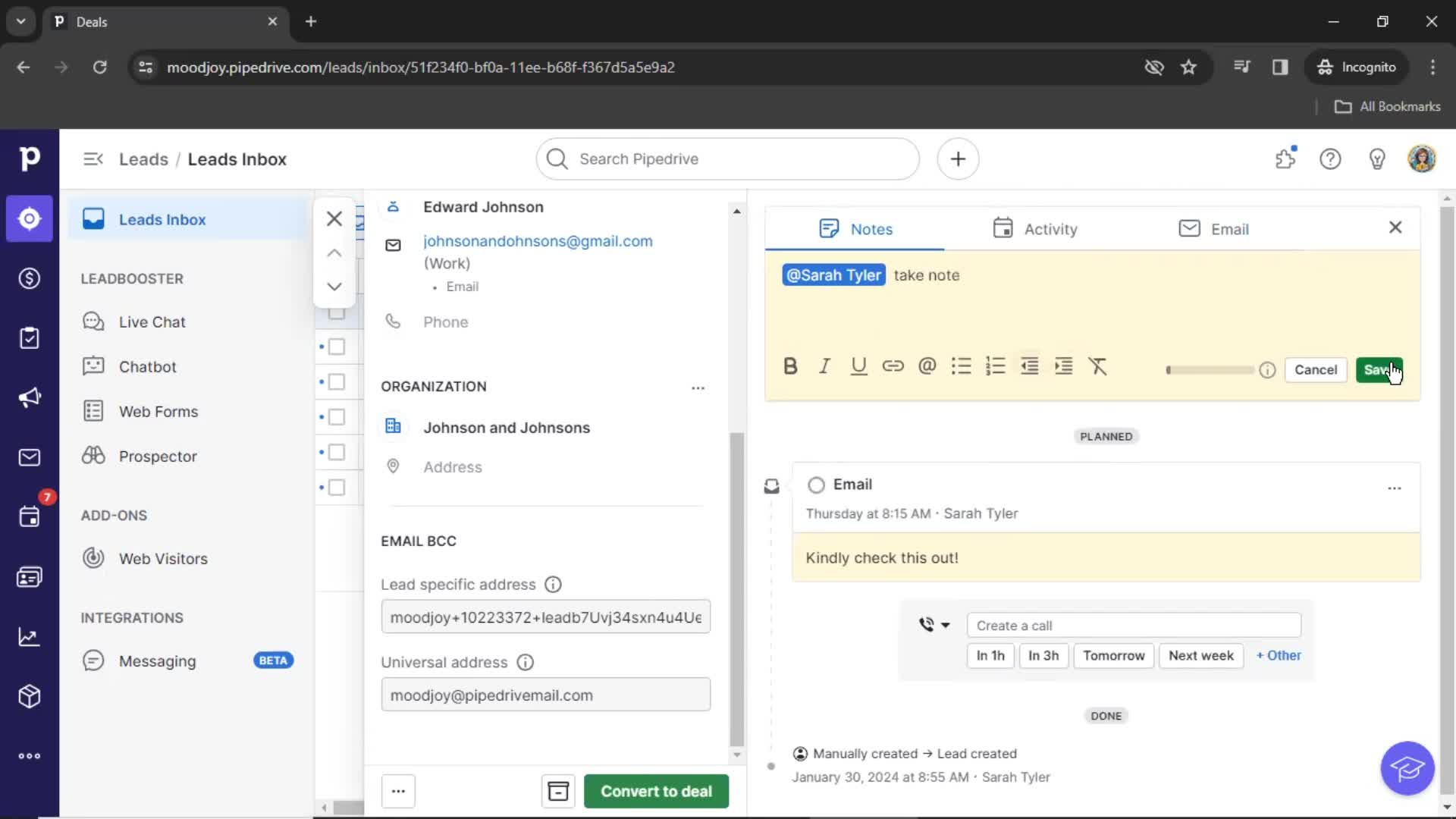This screenshot has width=1456, height=819.
Task: Open the johnsonandohnsons@gmail.com email link
Action: click(x=538, y=241)
